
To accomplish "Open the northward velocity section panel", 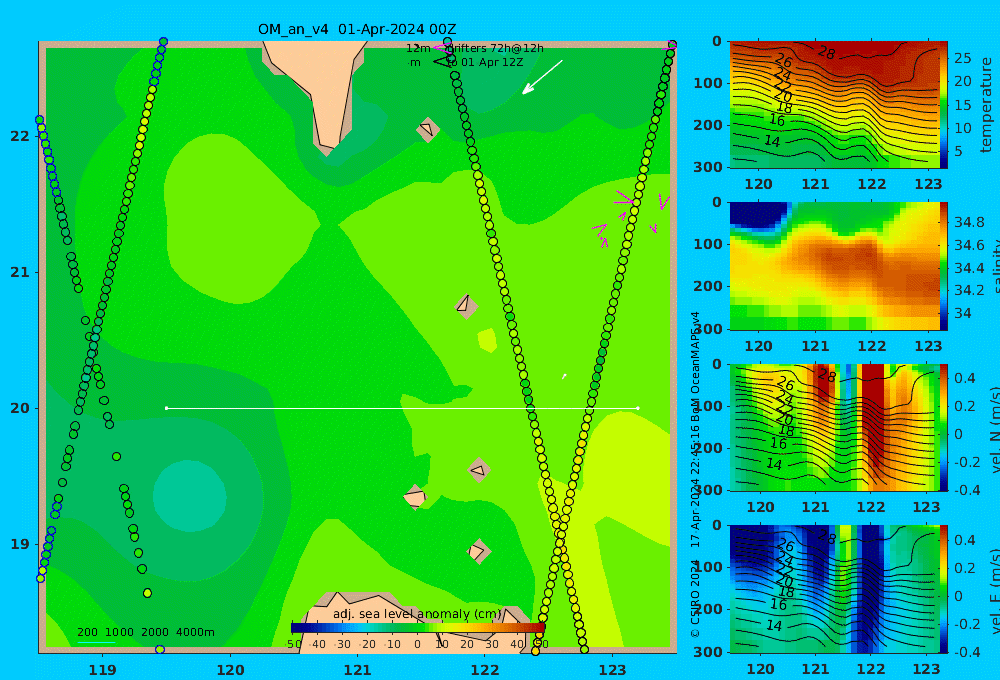I will coord(834,427).
